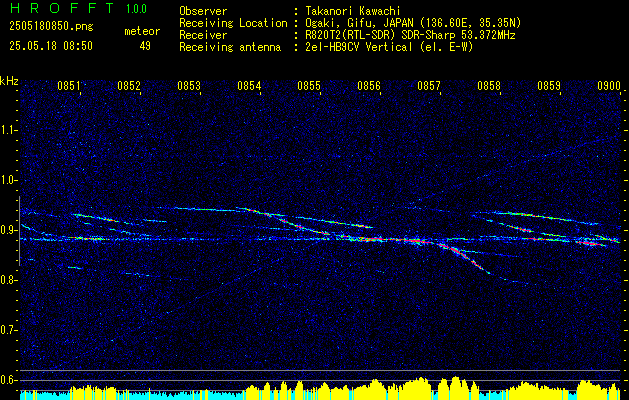This screenshot has width=629, height=400.
Task: Click the 0854 time axis marker
Action: (x=249, y=86)
